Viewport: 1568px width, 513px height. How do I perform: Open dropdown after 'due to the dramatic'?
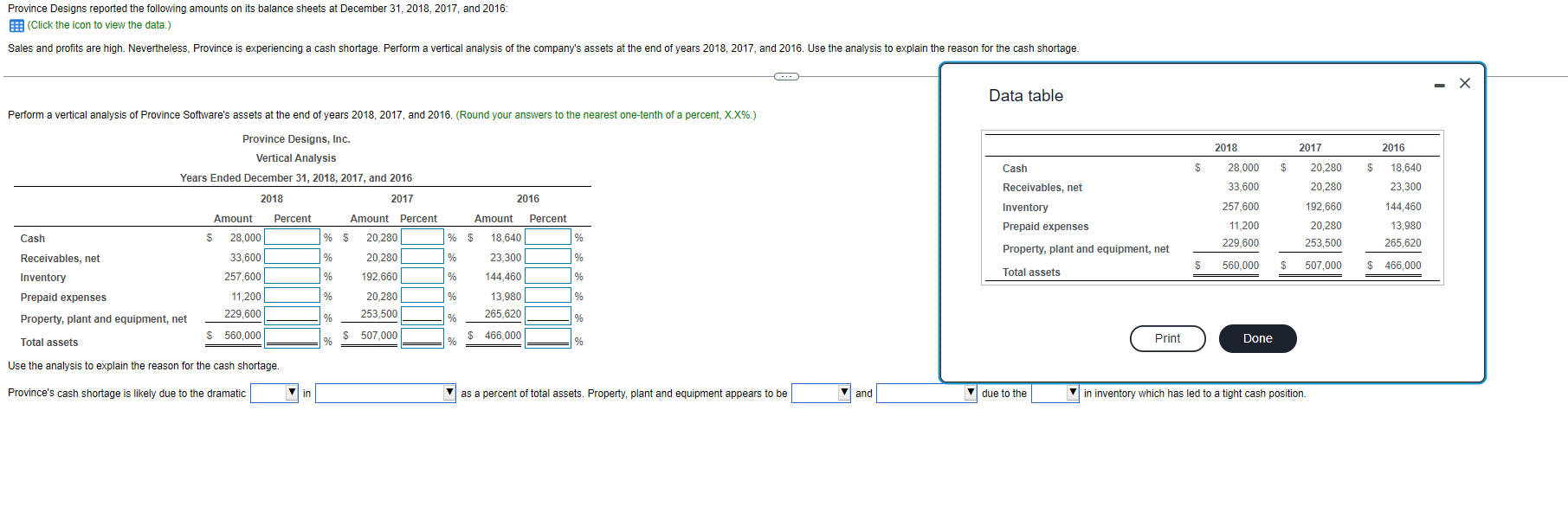[274, 393]
